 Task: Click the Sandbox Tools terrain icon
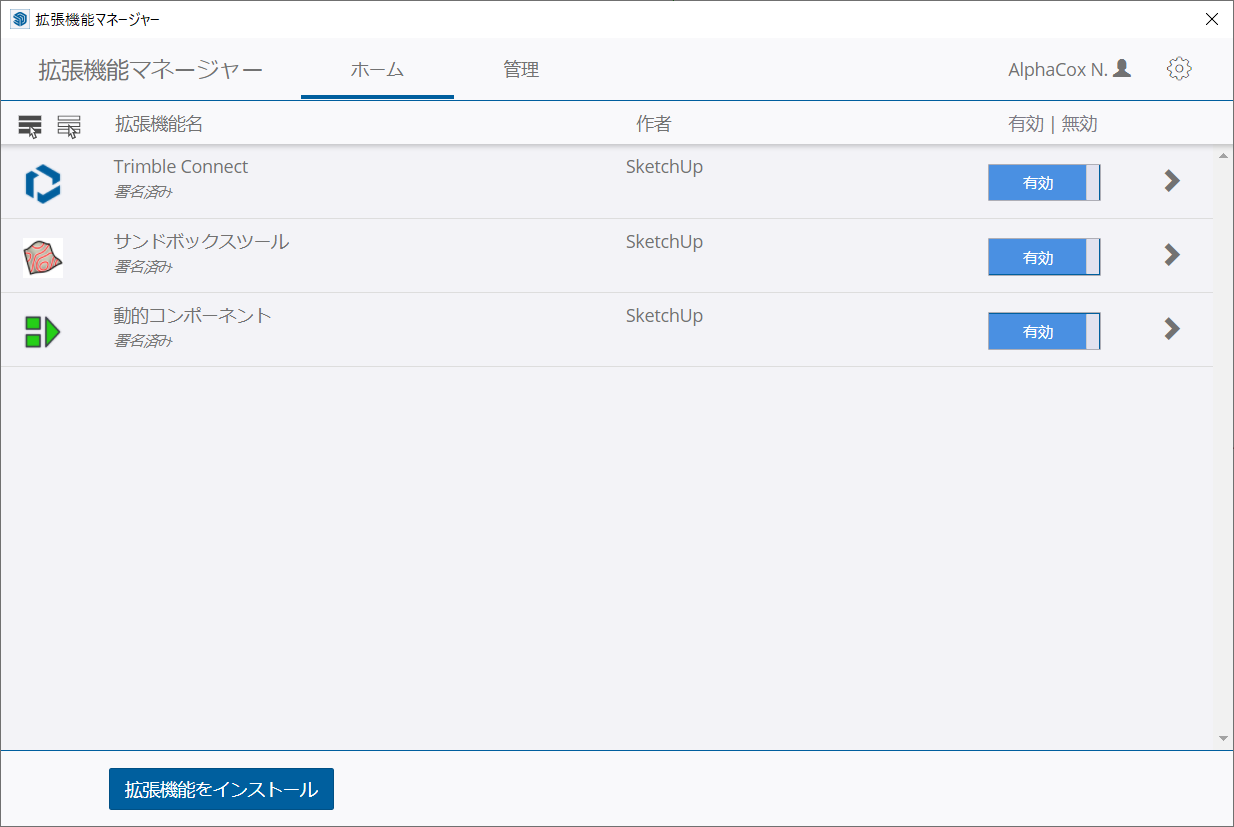43,258
